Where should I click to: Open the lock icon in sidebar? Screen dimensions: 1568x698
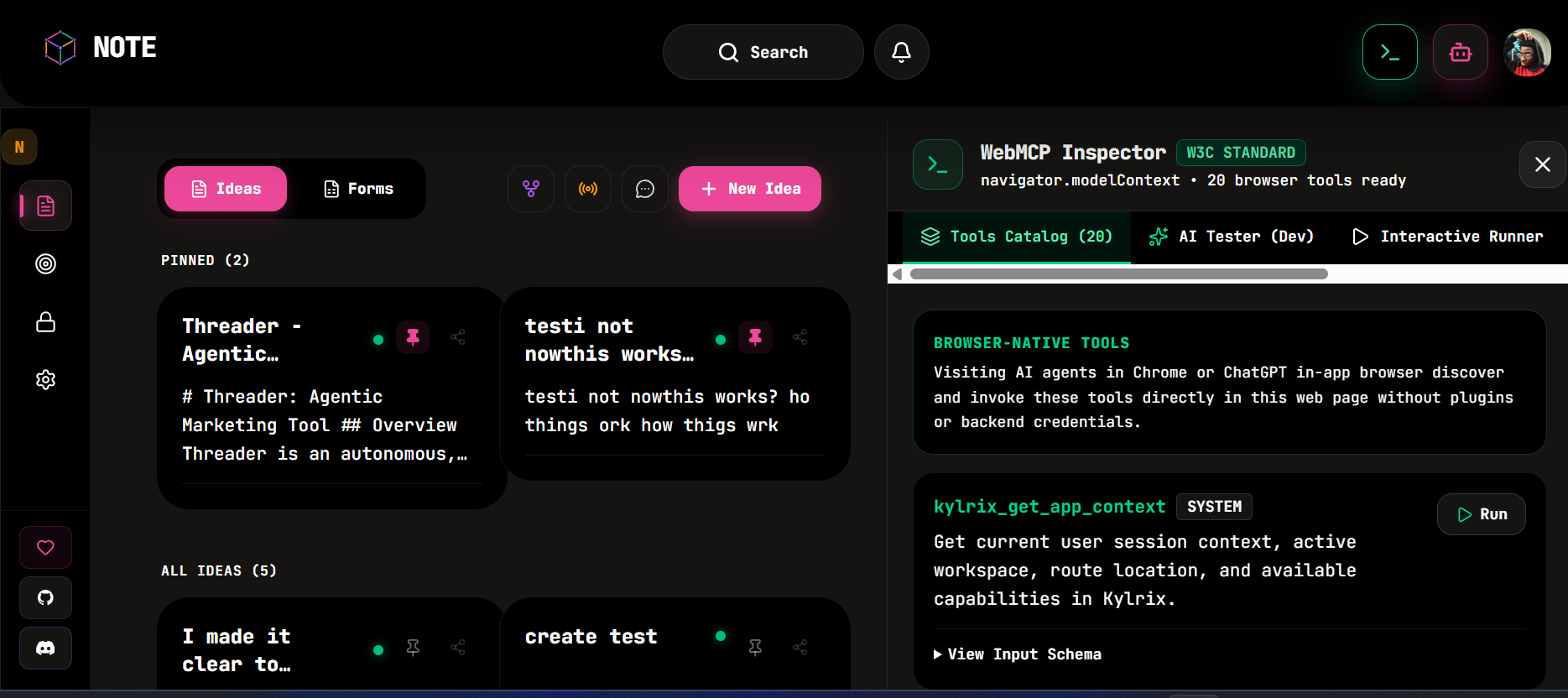(x=45, y=322)
